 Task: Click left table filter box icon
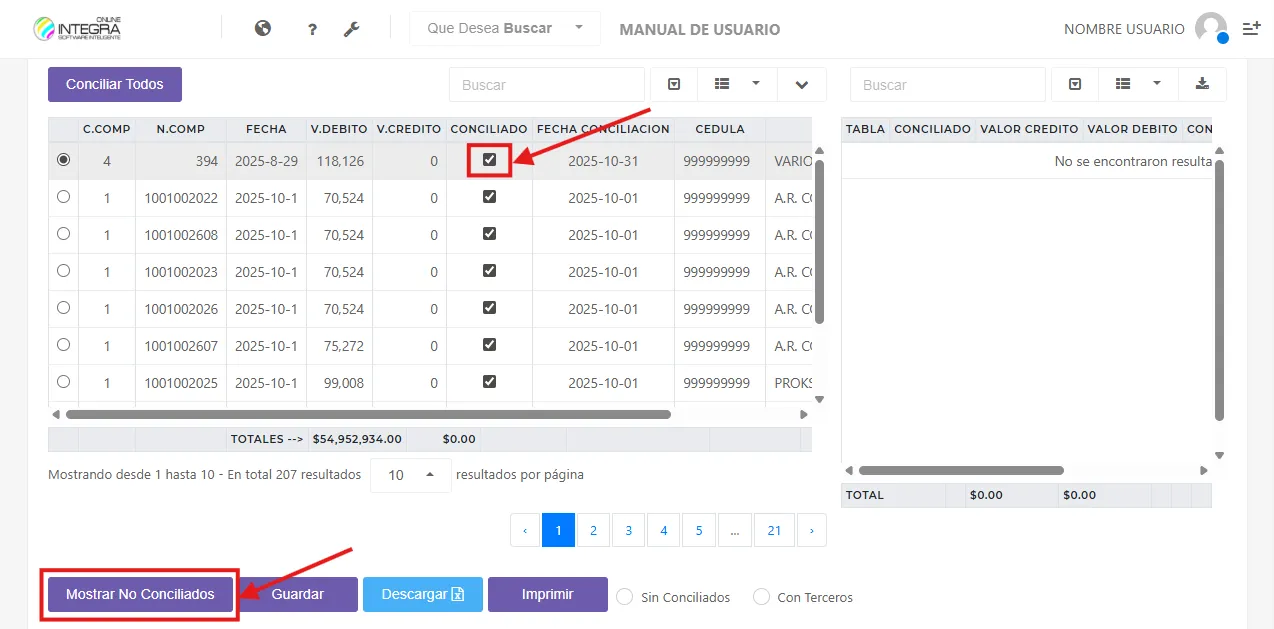coord(674,85)
